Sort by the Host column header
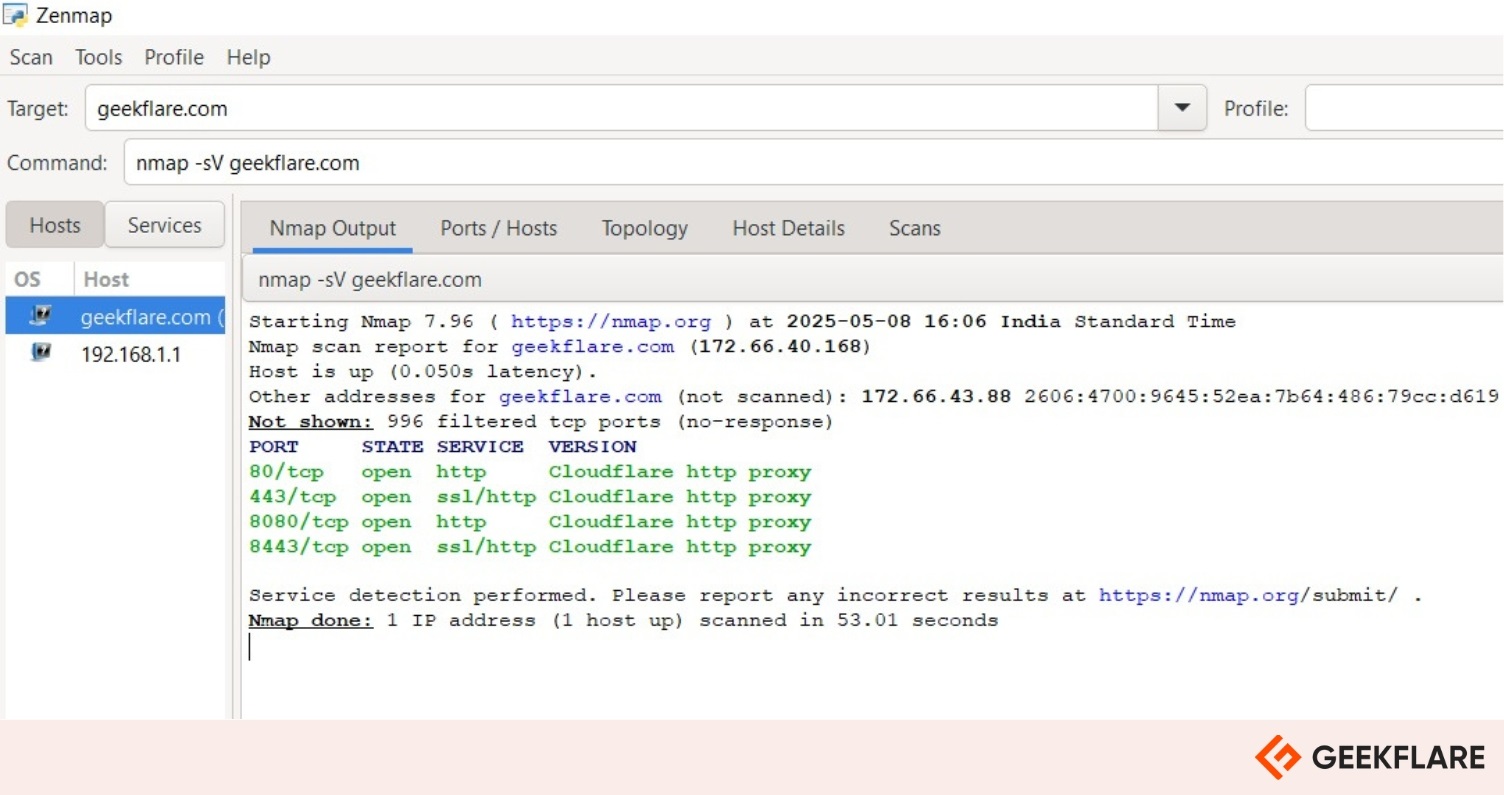 point(150,279)
